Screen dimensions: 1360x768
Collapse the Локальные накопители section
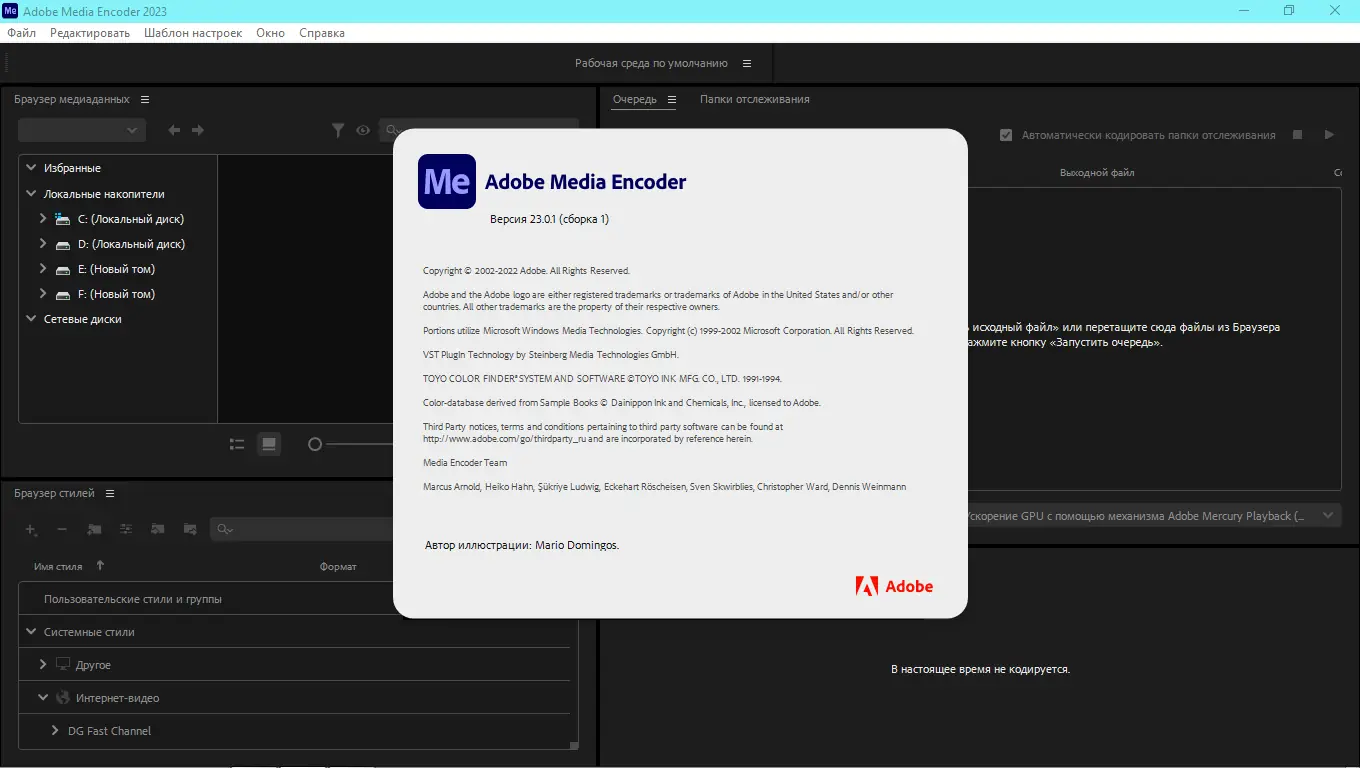pos(31,194)
